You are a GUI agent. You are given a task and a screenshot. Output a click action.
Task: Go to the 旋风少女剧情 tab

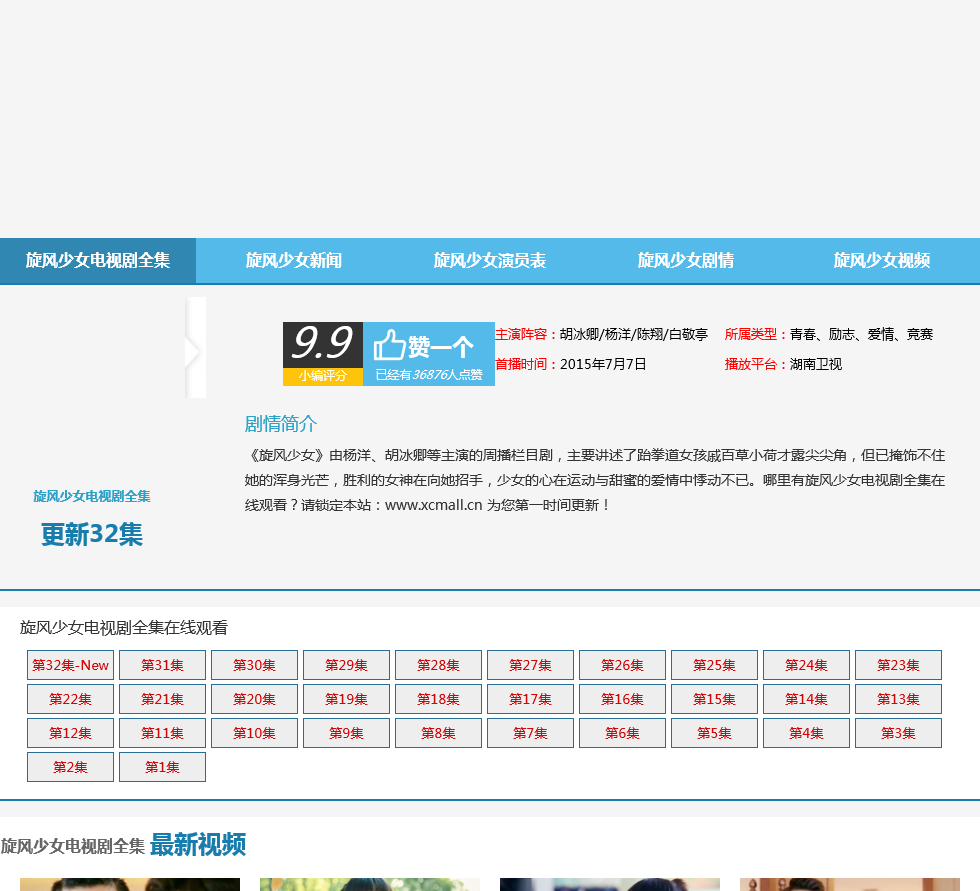(686, 261)
